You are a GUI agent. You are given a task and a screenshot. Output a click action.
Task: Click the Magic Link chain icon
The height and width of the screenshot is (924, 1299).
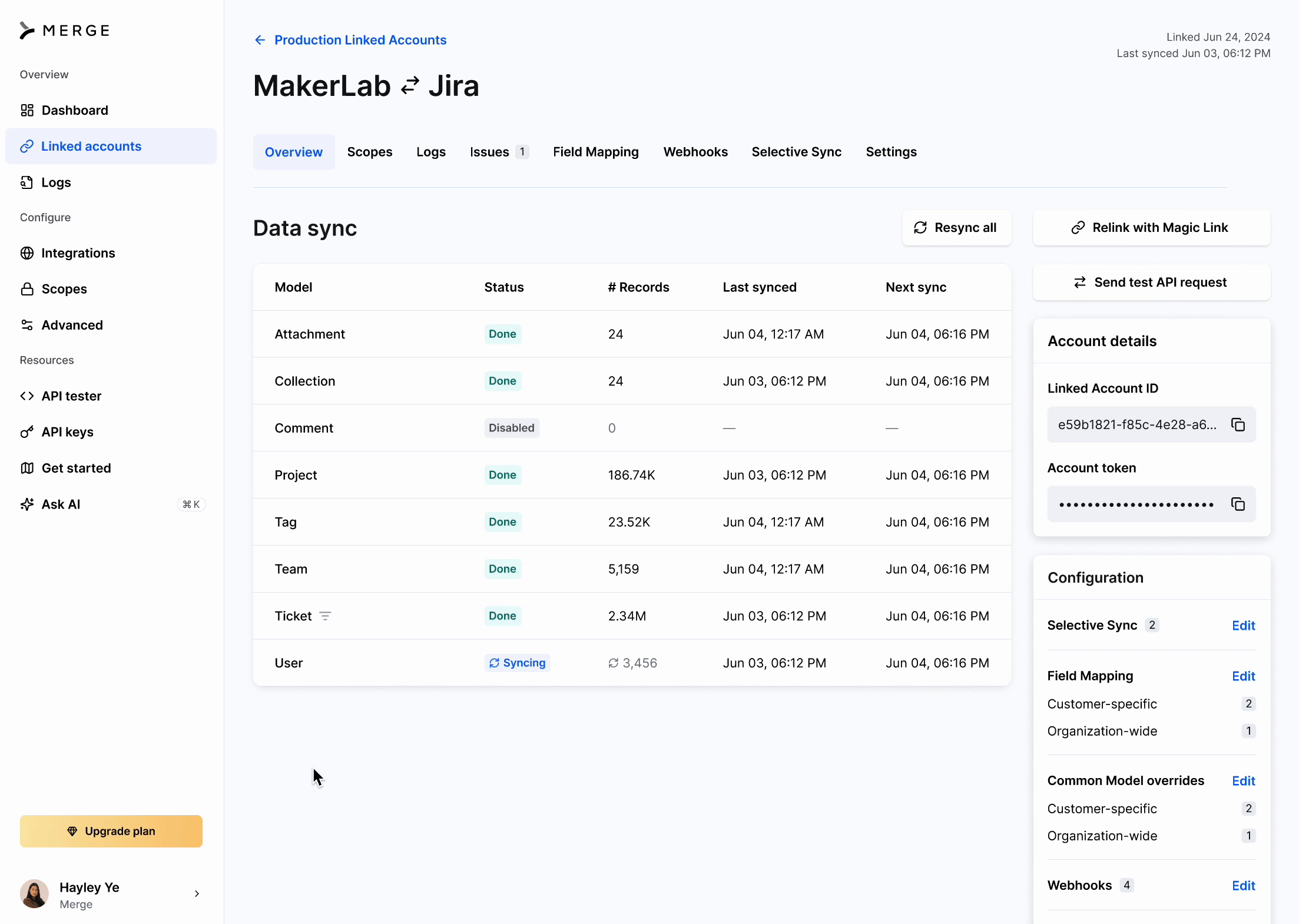coord(1078,228)
